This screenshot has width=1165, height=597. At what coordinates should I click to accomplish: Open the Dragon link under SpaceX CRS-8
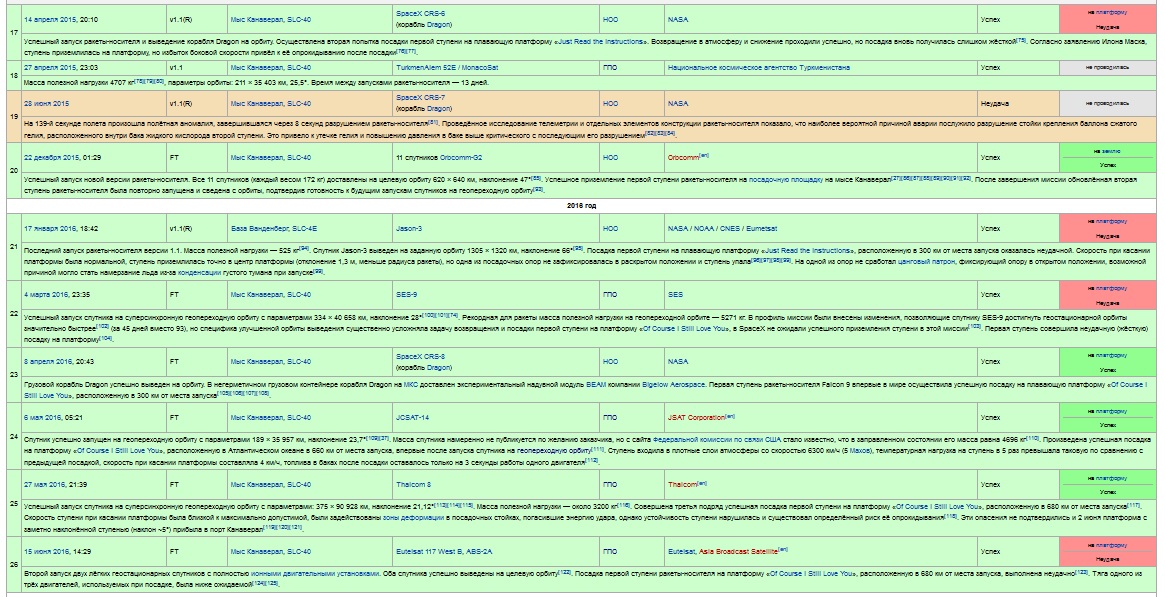(x=439, y=367)
